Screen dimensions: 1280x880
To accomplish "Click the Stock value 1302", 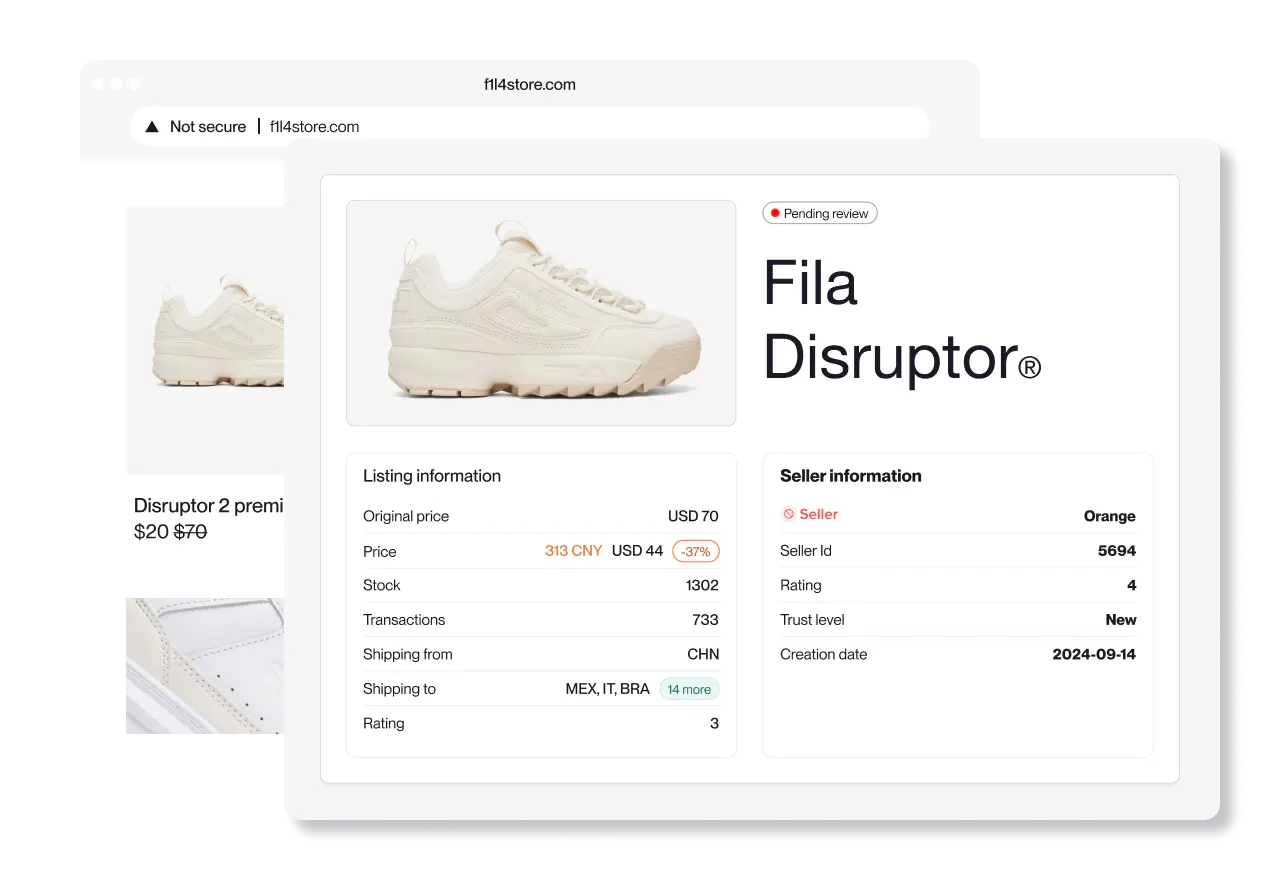I will (702, 585).
